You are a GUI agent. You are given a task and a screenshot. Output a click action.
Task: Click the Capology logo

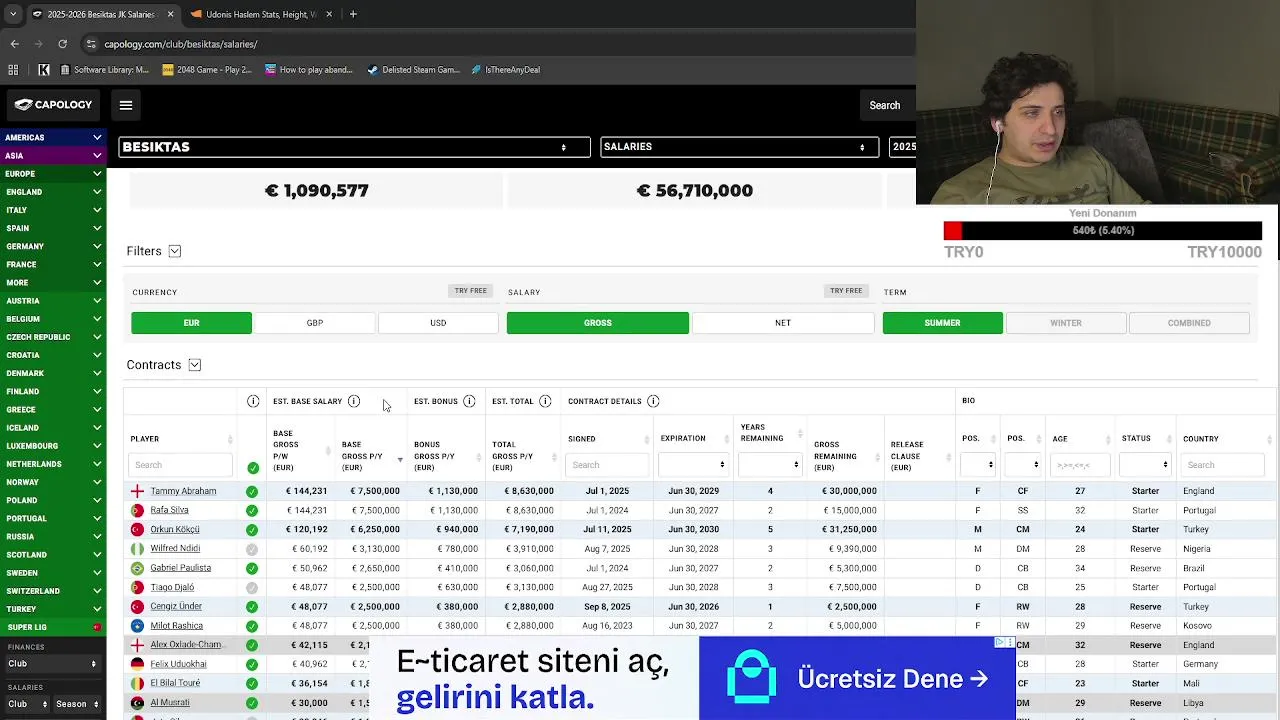coord(53,105)
